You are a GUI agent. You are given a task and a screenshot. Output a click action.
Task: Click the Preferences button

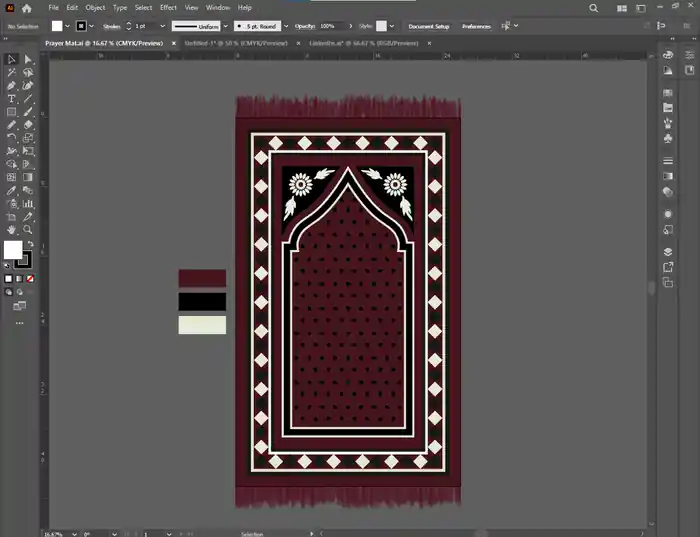click(476, 26)
